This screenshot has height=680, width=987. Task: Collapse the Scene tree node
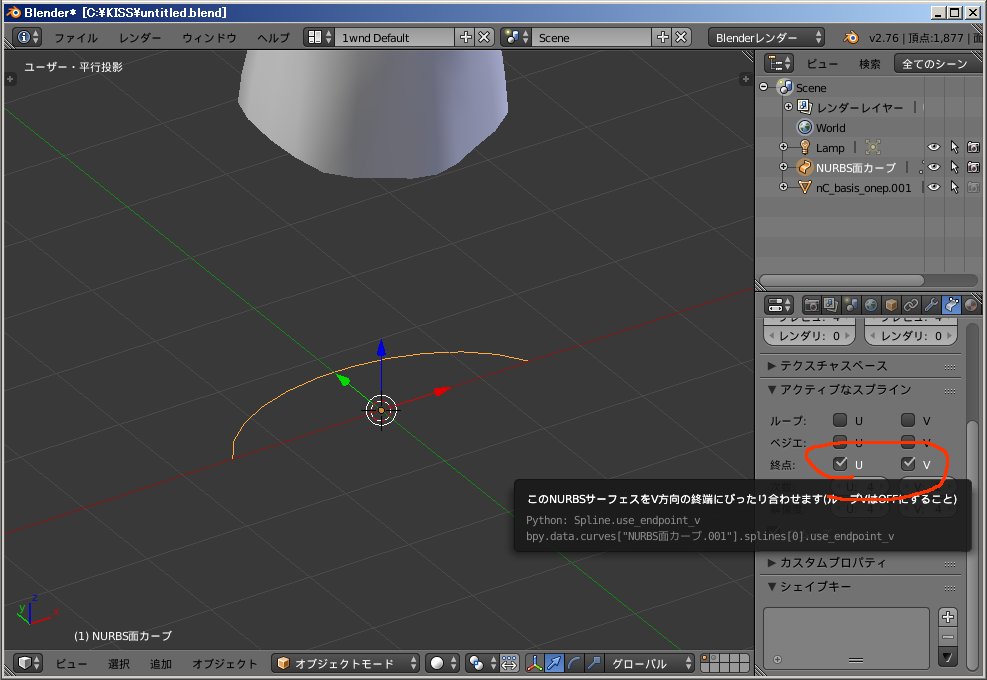point(764,87)
